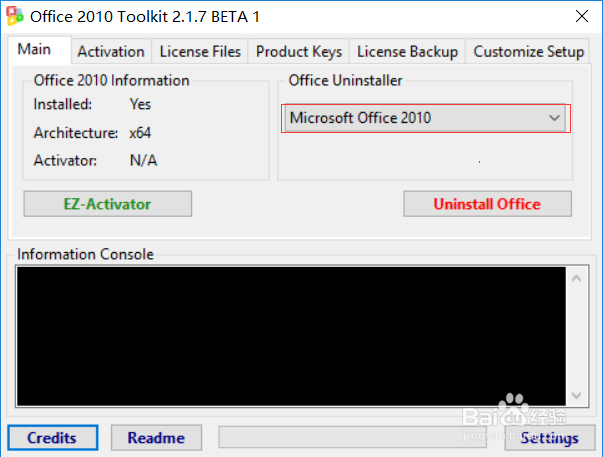Screen dimensions: 603x457
Task: Click the console scrollbar up arrow
Action: coord(578,277)
